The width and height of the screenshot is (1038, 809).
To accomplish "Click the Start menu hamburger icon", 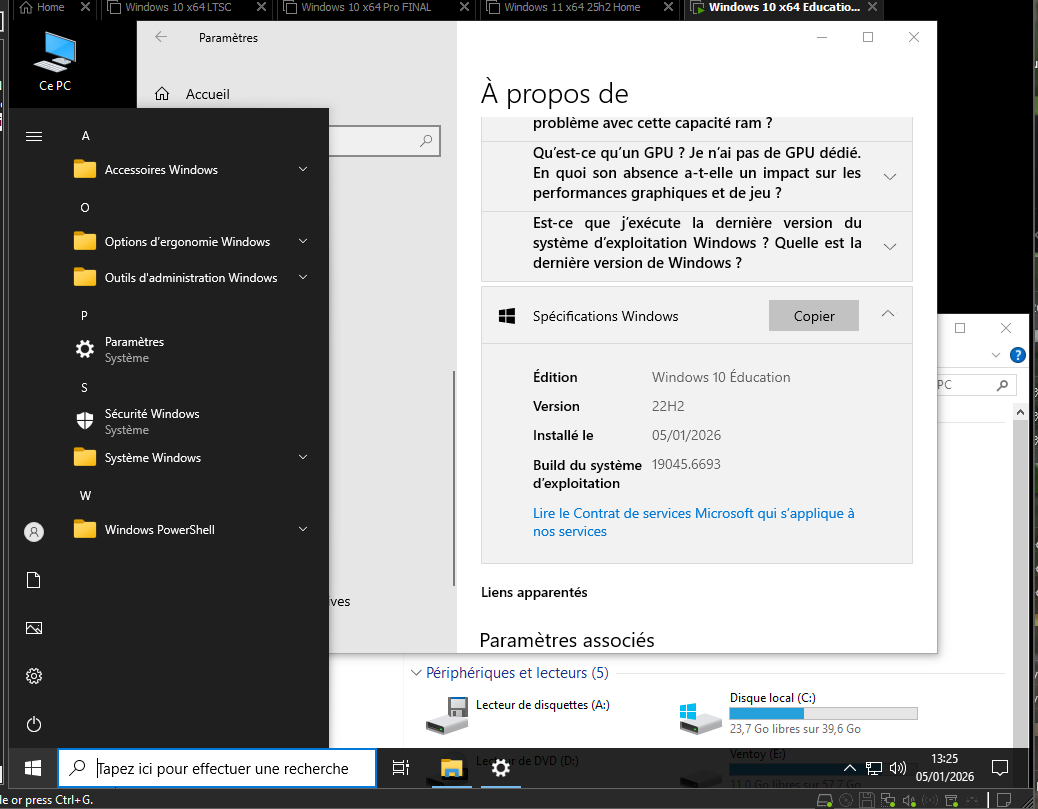I will tap(34, 136).
